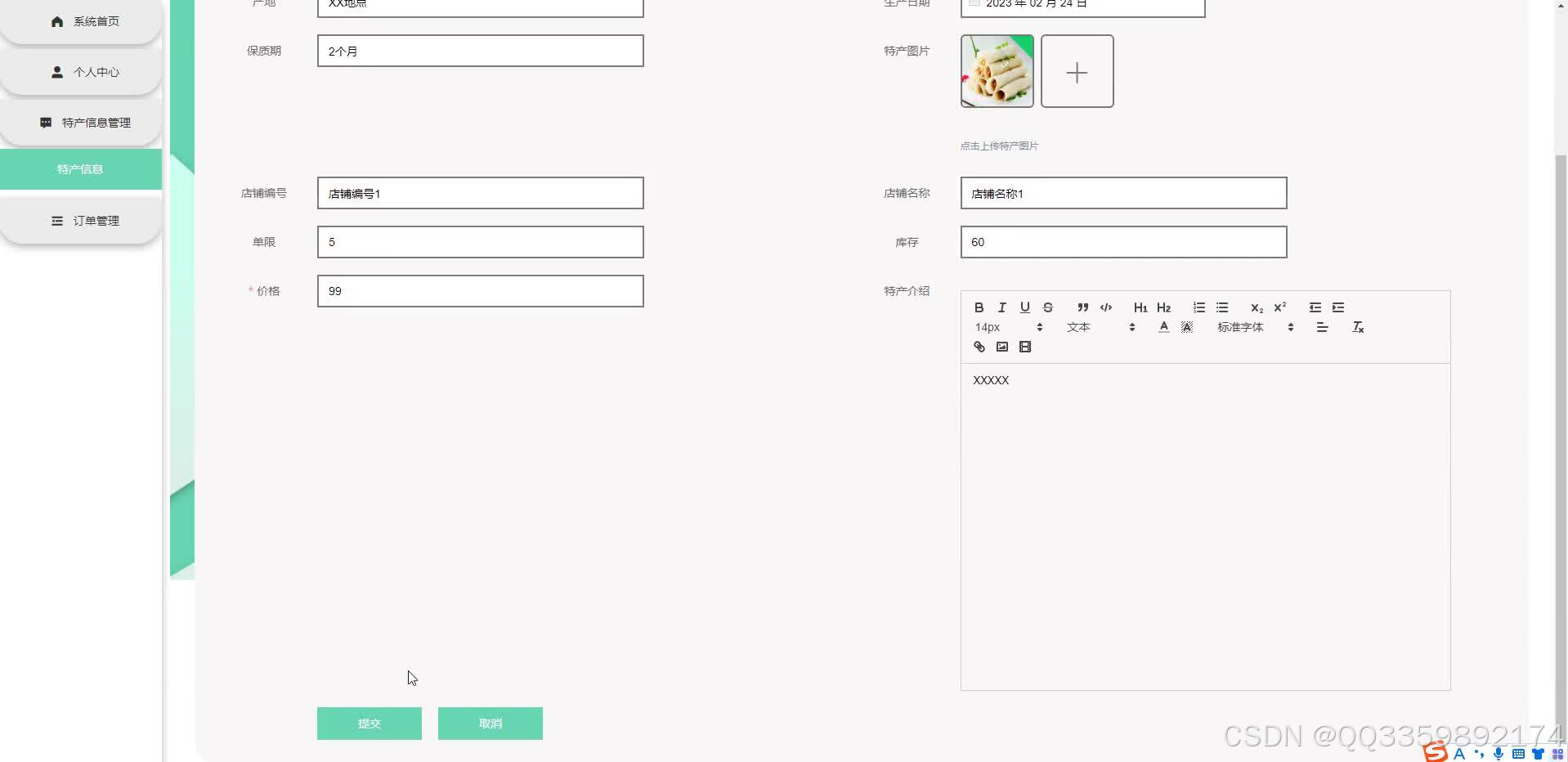Toggle the input method English A mode
Image resolution: width=1568 pixels, height=762 pixels.
1459,754
